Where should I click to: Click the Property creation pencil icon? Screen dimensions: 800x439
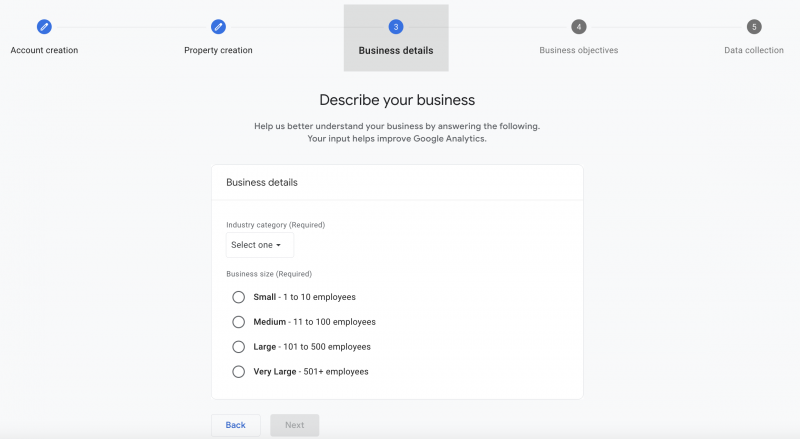tap(218, 27)
